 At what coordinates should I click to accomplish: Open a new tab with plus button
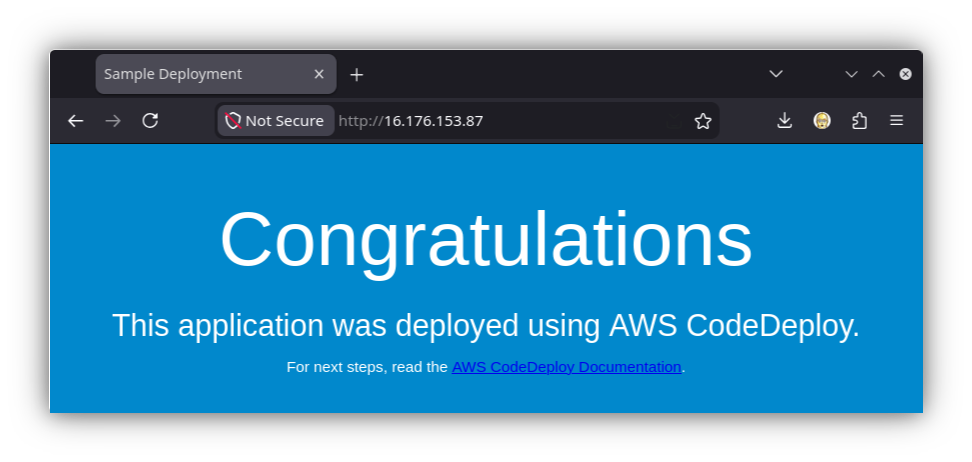click(356, 75)
